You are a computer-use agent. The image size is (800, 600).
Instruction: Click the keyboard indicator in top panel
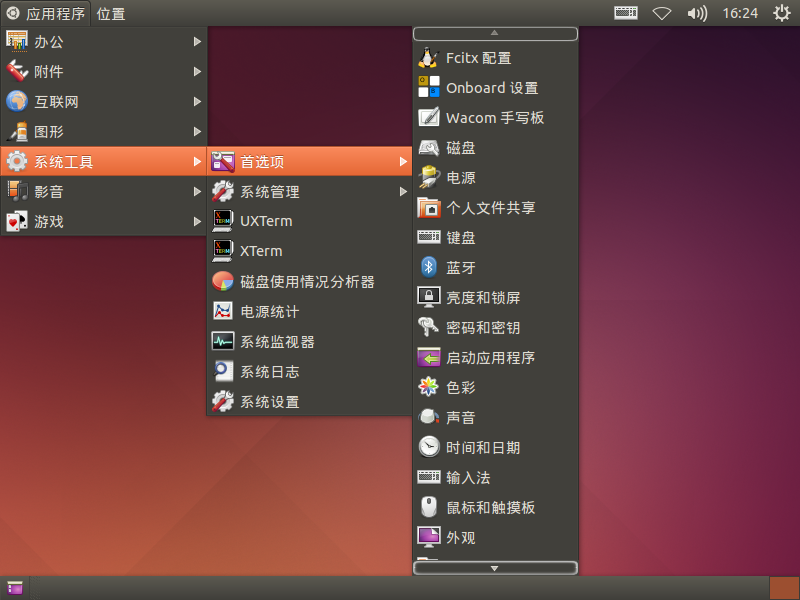pyautogui.click(x=626, y=13)
